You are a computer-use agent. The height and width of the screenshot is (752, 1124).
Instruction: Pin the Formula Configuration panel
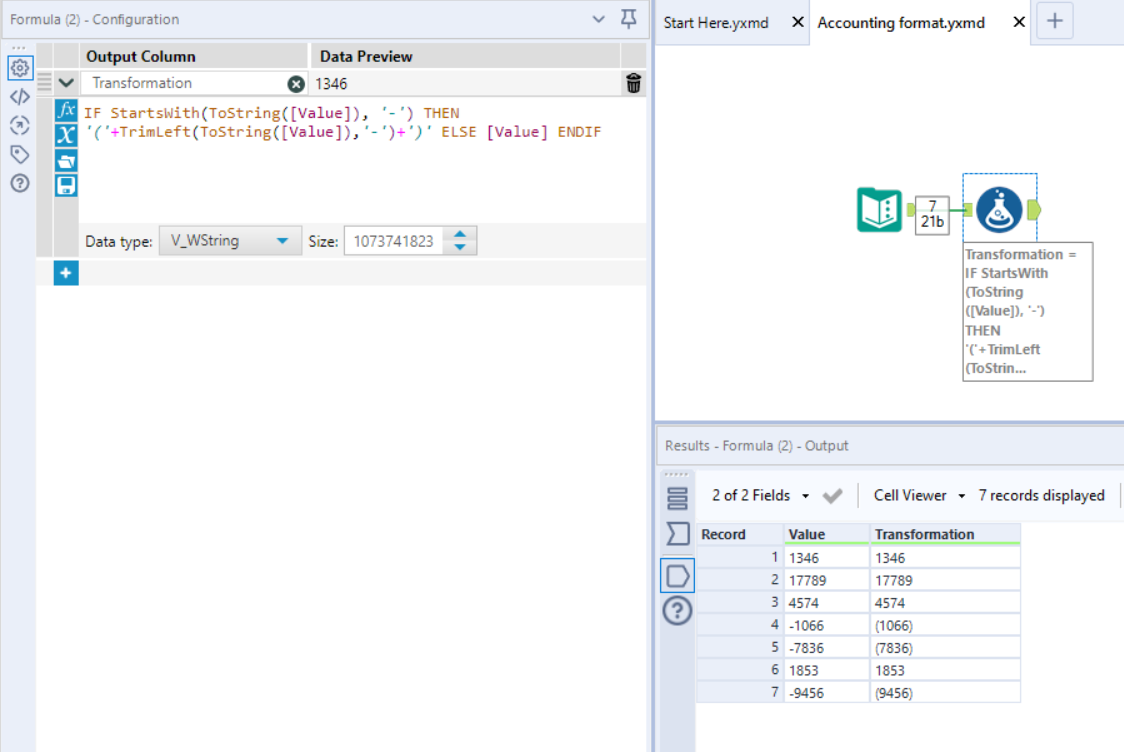coord(628,19)
